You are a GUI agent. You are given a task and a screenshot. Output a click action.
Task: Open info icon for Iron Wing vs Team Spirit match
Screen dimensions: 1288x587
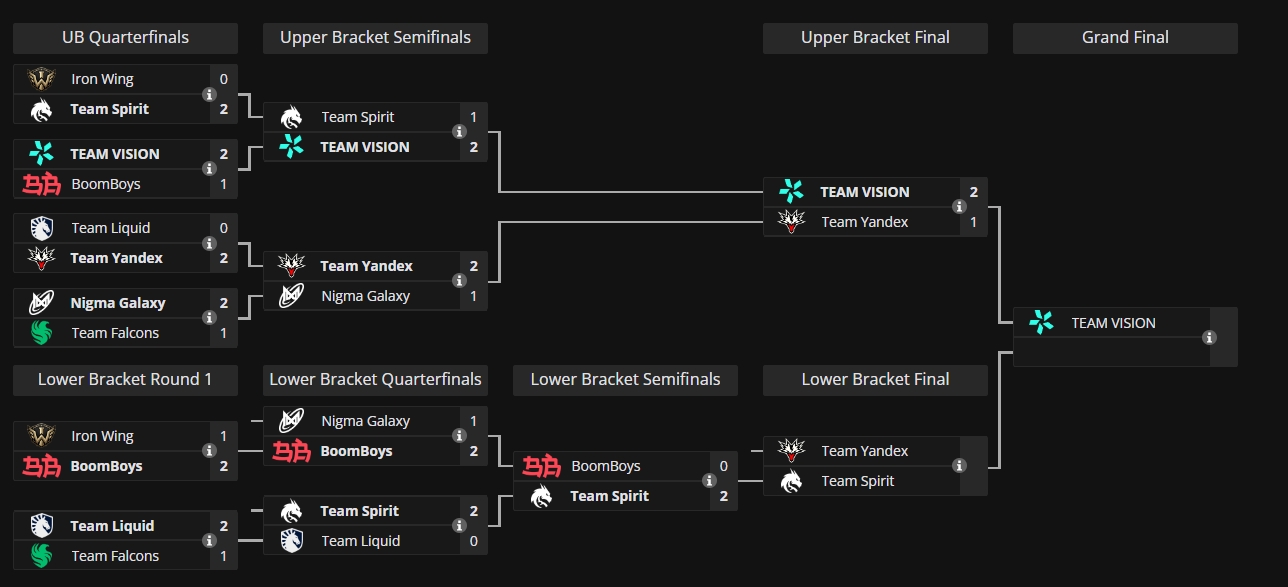tap(209, 94)
